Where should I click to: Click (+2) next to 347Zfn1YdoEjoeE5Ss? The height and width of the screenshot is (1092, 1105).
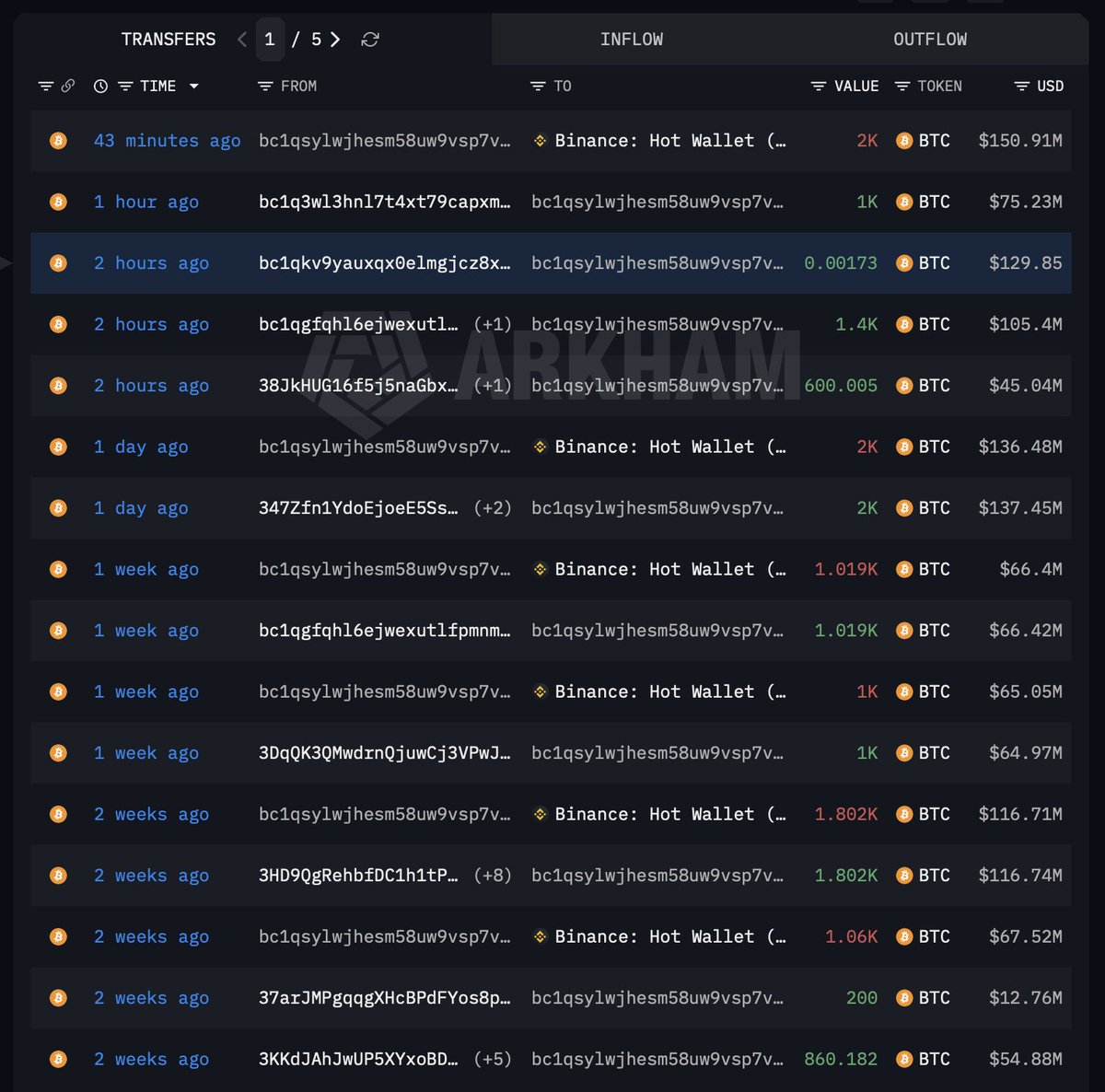coord(493,508)
